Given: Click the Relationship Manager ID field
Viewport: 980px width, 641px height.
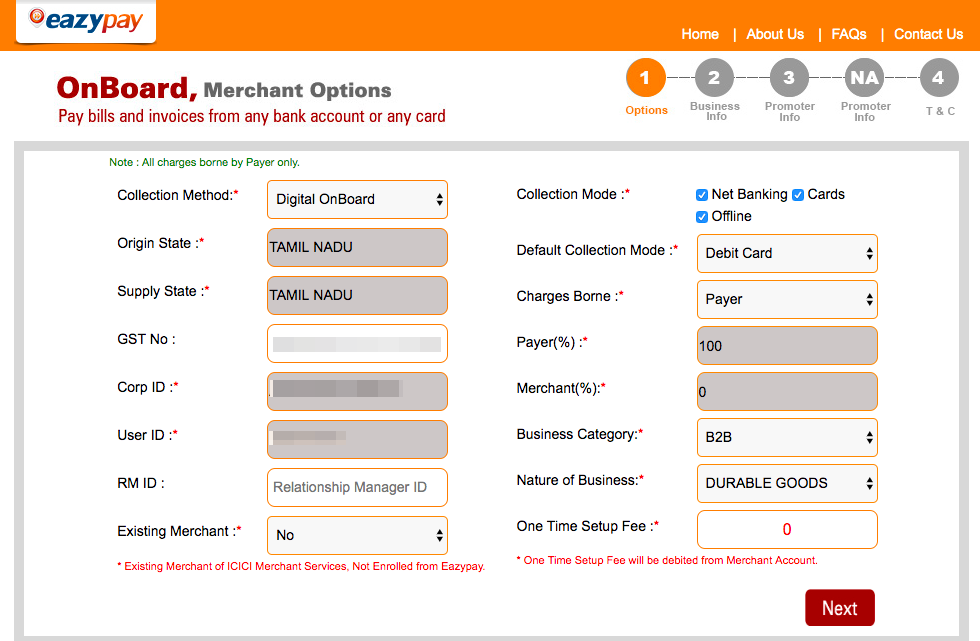Looking at the screenshot, I should pos(357,487).
